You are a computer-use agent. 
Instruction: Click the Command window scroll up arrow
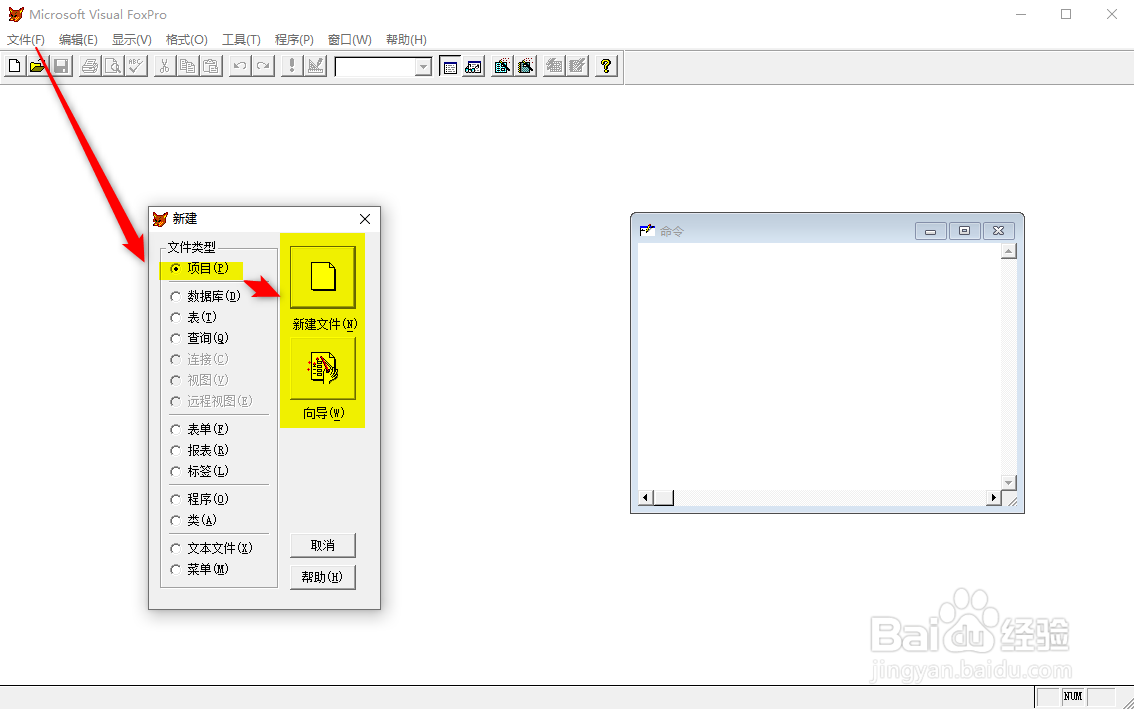[x=1009, y=251]
